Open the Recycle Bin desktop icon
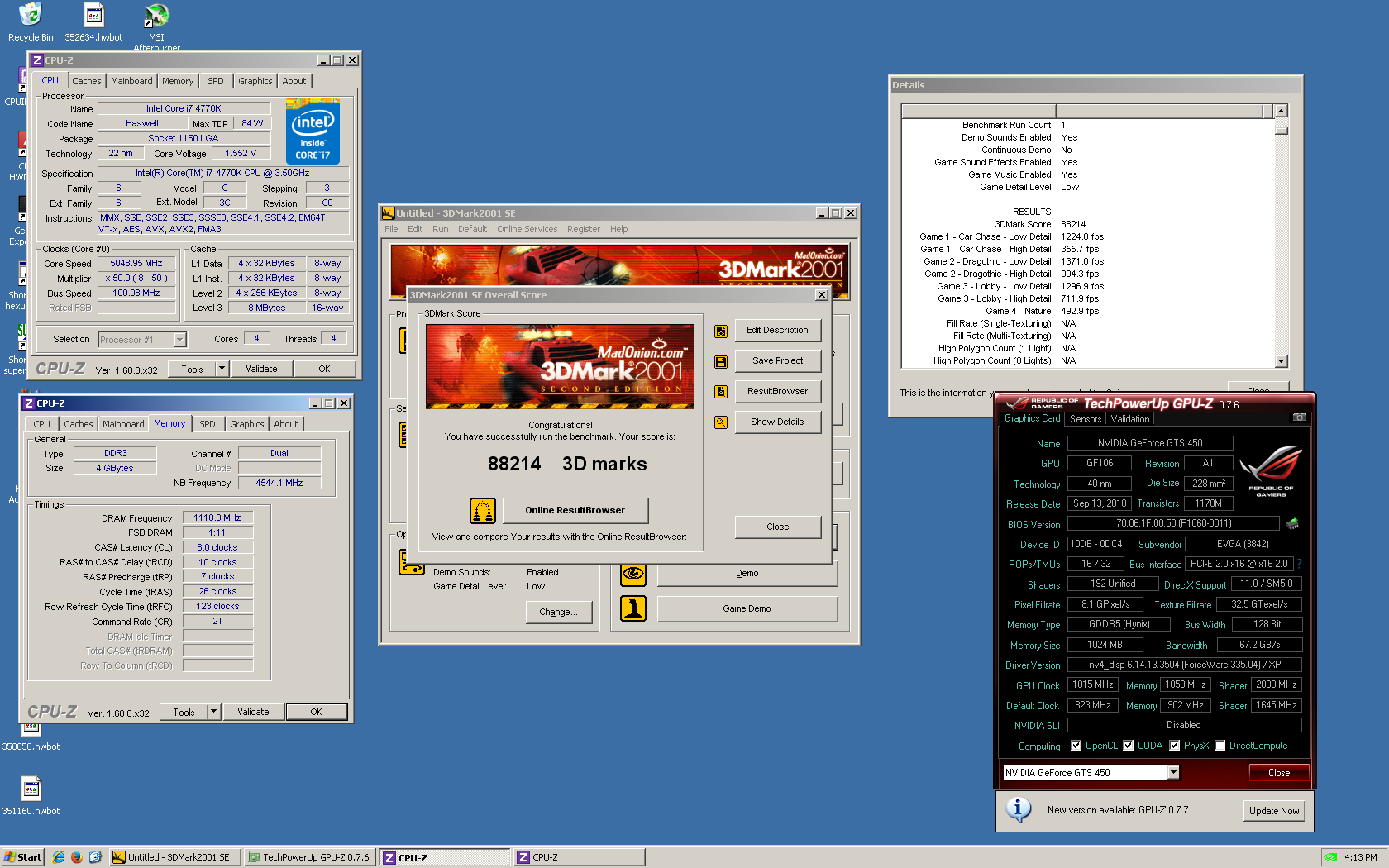 click(30, 22)
